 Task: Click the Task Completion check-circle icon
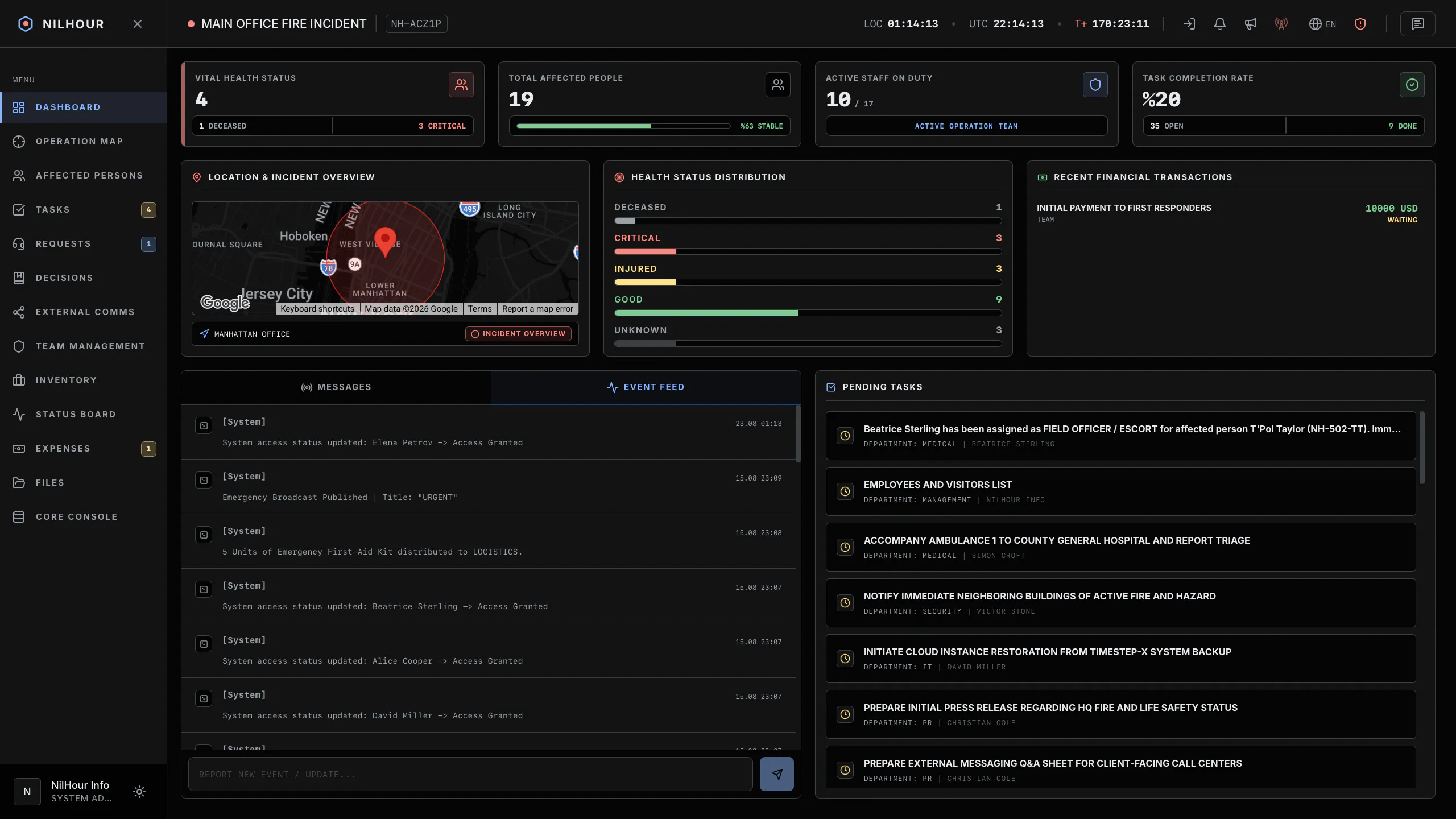tap(1412, 85)
